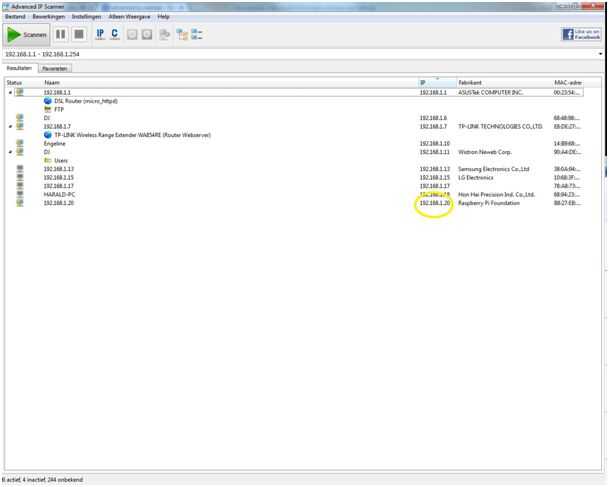Start scanning with the green Scannen button

pyautogui.click(x=26, y=35)
